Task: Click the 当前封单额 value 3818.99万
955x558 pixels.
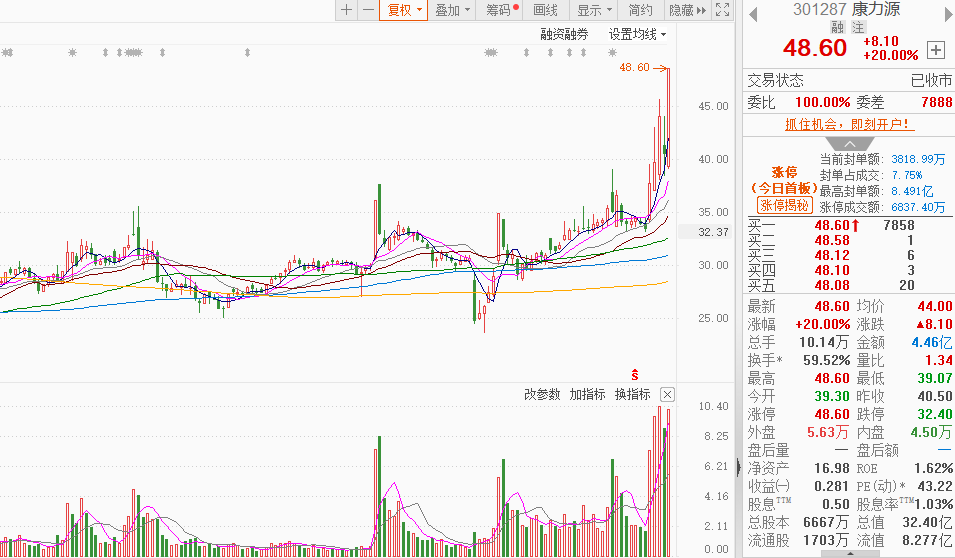Action: (918, 159)
